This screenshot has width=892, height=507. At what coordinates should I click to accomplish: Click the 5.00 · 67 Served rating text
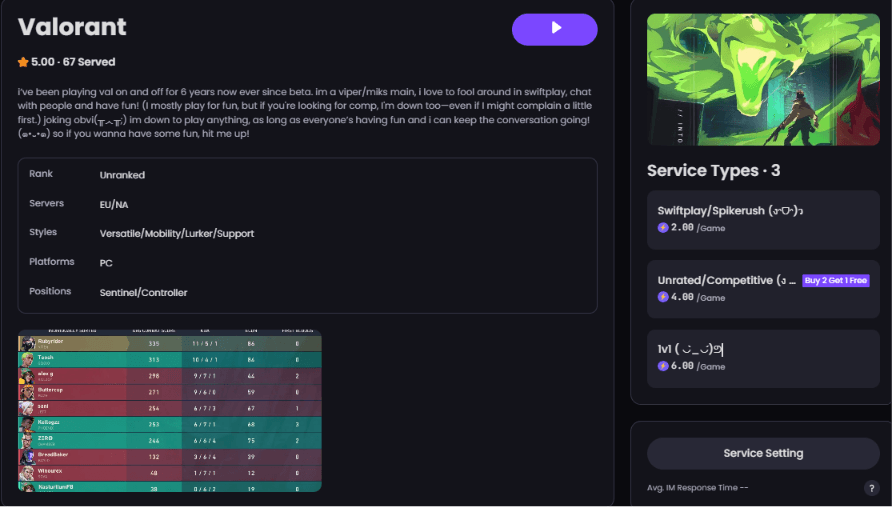73,62
